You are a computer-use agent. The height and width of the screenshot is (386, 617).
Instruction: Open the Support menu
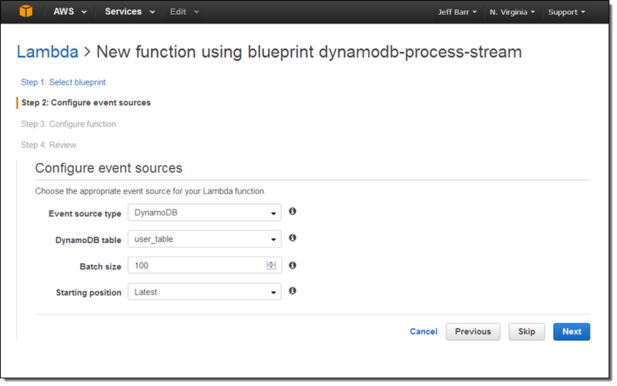tap(567, 12)
